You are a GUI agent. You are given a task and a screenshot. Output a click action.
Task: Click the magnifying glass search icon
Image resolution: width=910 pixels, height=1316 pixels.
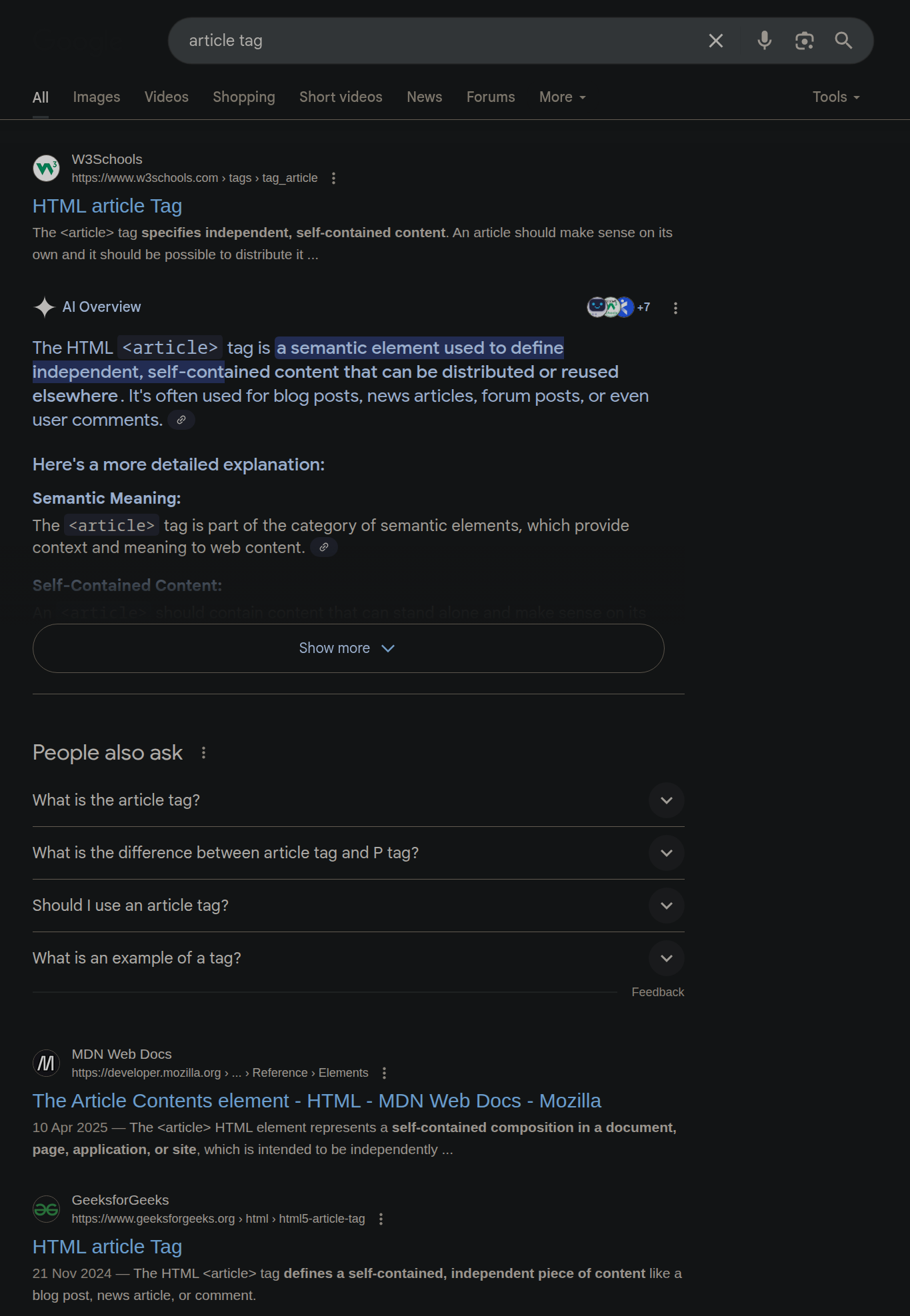point(844,41)
